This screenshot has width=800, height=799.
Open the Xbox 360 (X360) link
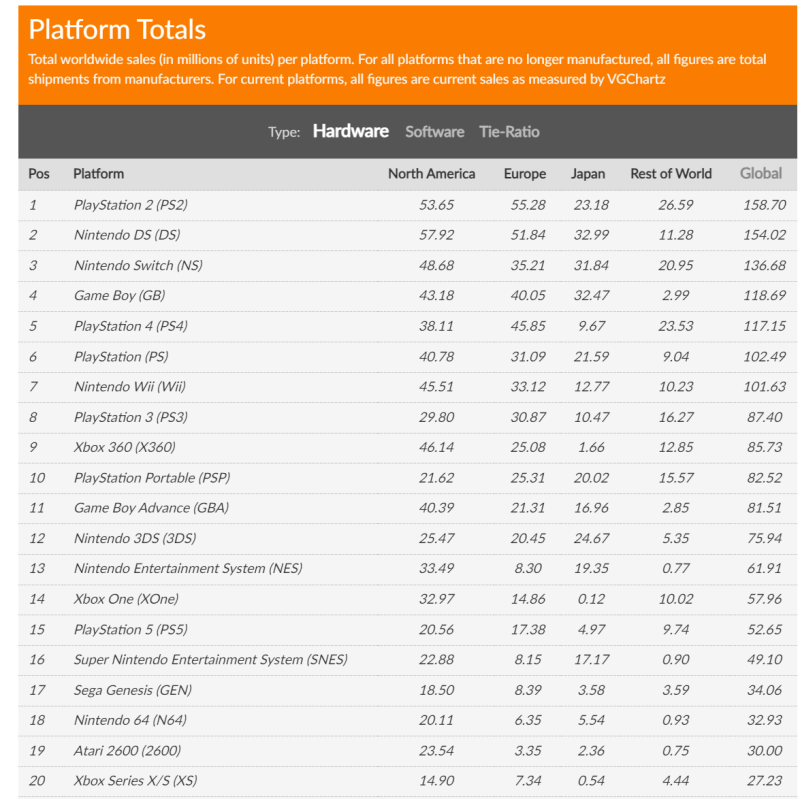[x=124, y=447]
